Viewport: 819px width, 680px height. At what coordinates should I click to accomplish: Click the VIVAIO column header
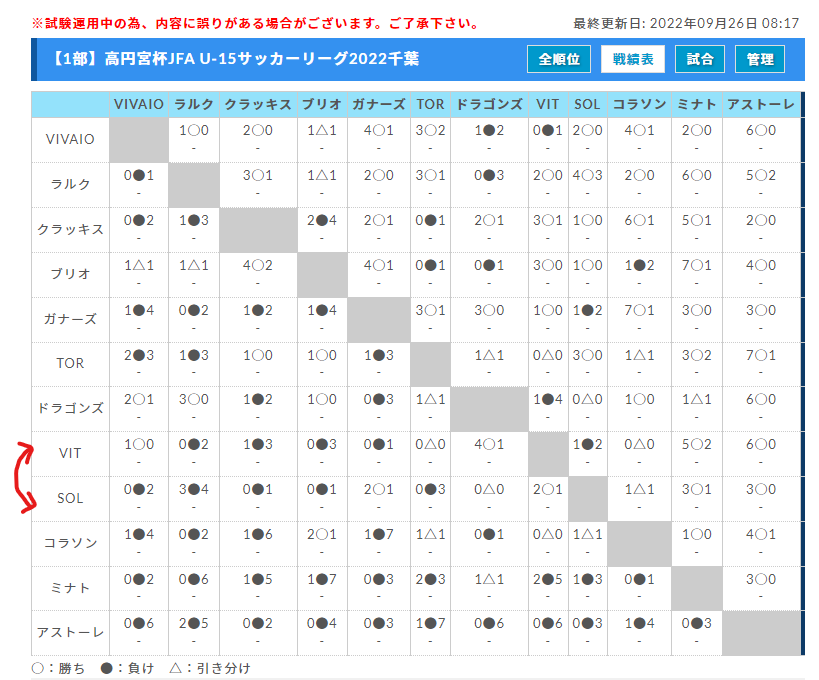(139, 104)
